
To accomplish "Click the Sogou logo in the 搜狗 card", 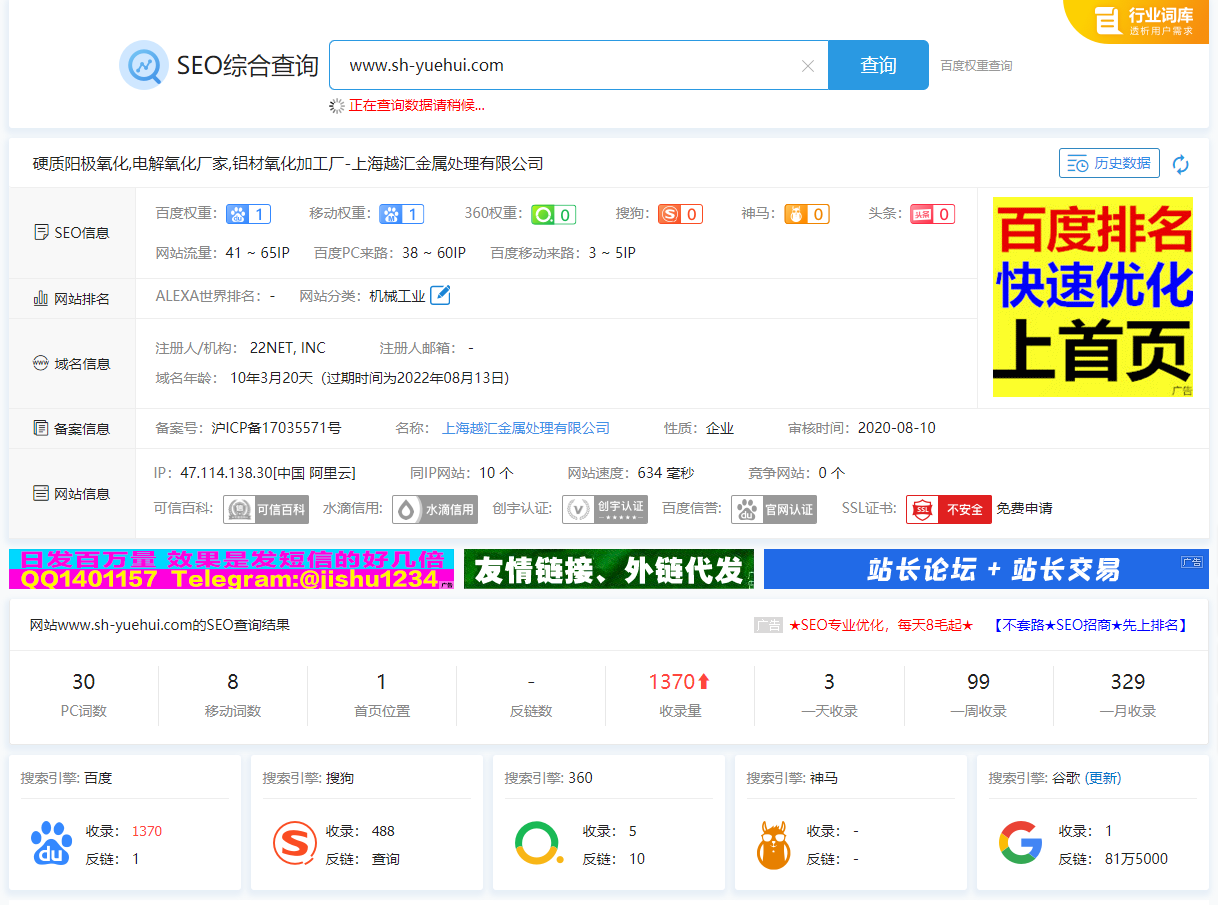I will tap(295, 843).
